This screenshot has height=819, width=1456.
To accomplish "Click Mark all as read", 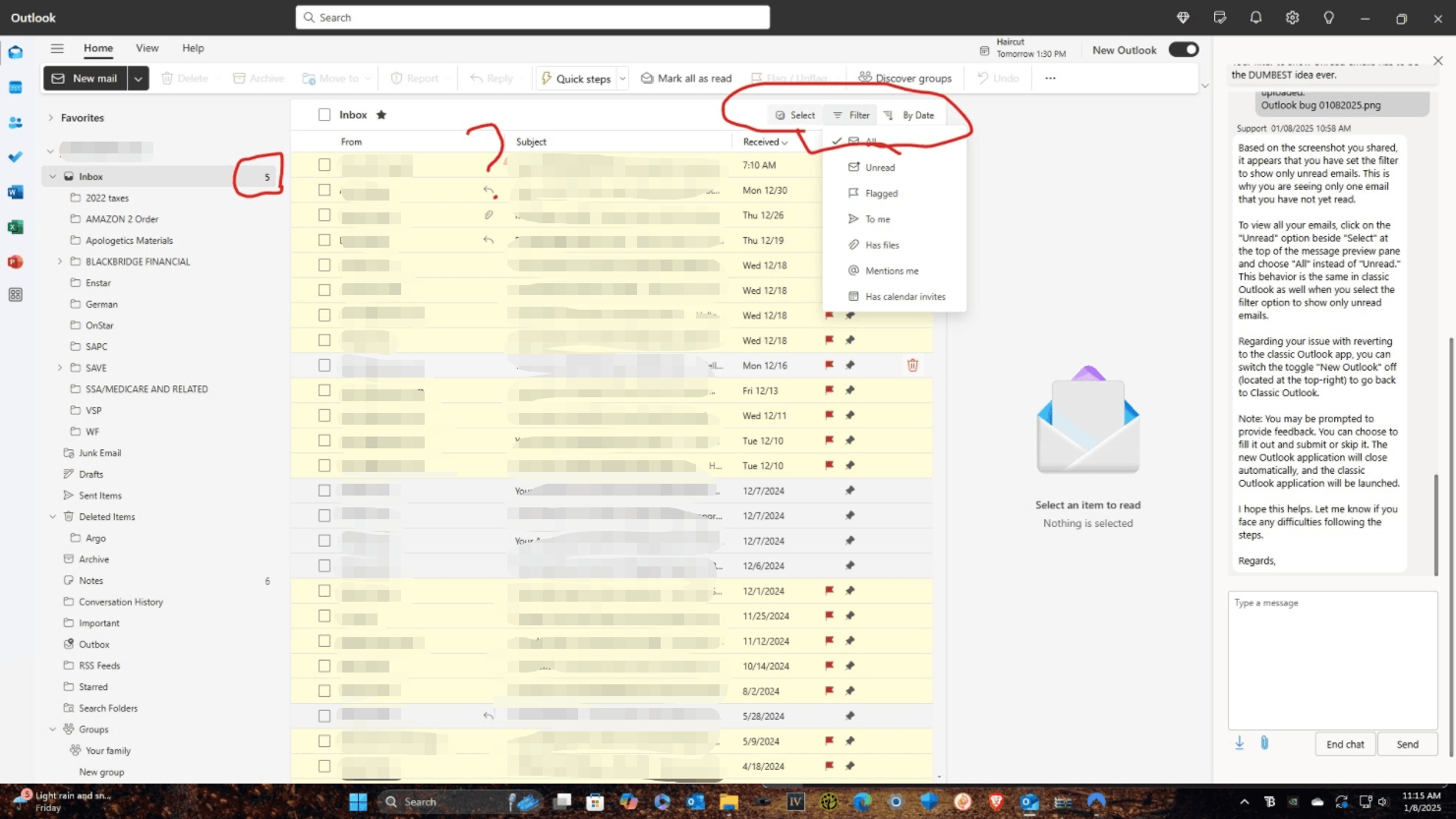I will point(686,79).
